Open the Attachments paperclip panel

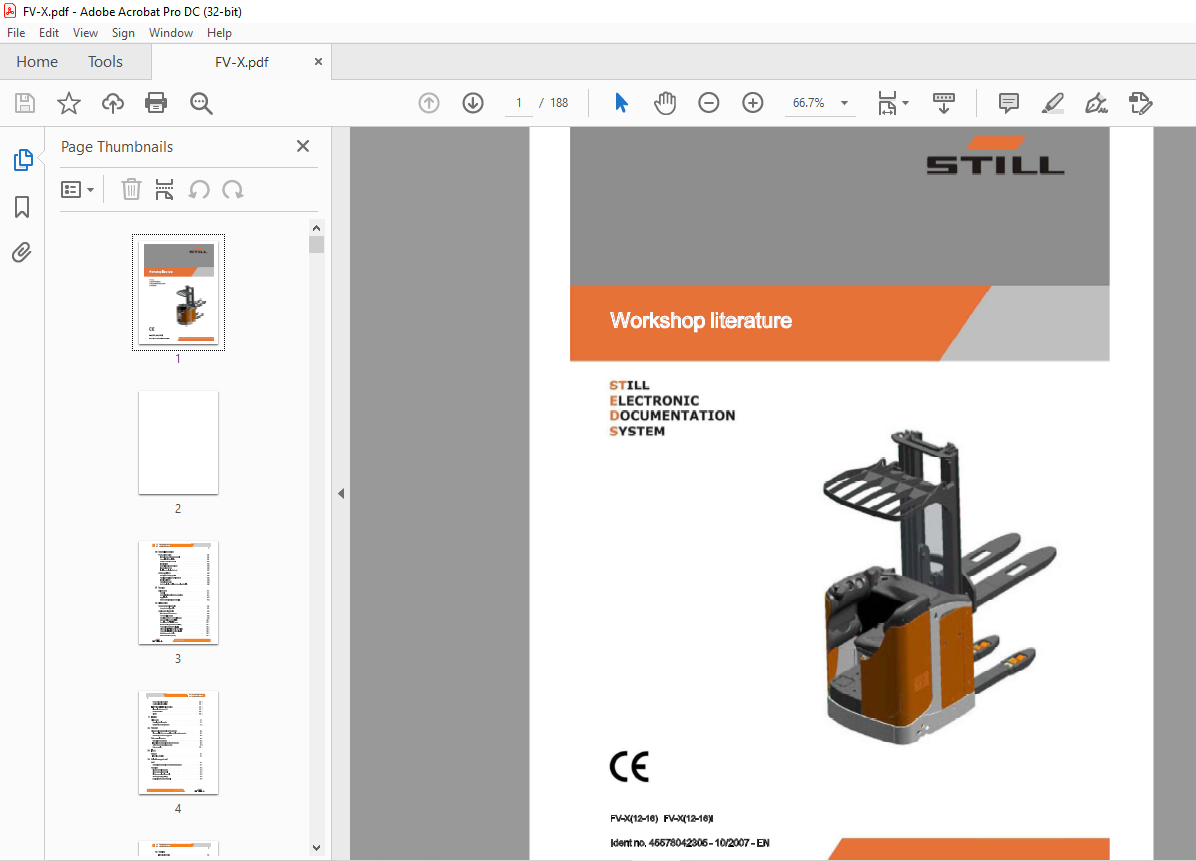click(x=22, y=252)
